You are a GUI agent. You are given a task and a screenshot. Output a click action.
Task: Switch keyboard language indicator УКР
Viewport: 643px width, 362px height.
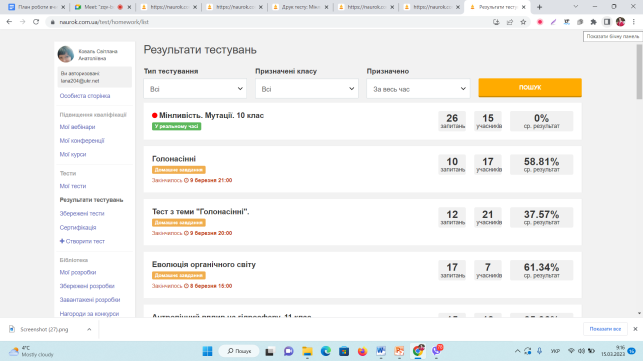(x=555, y=351)
